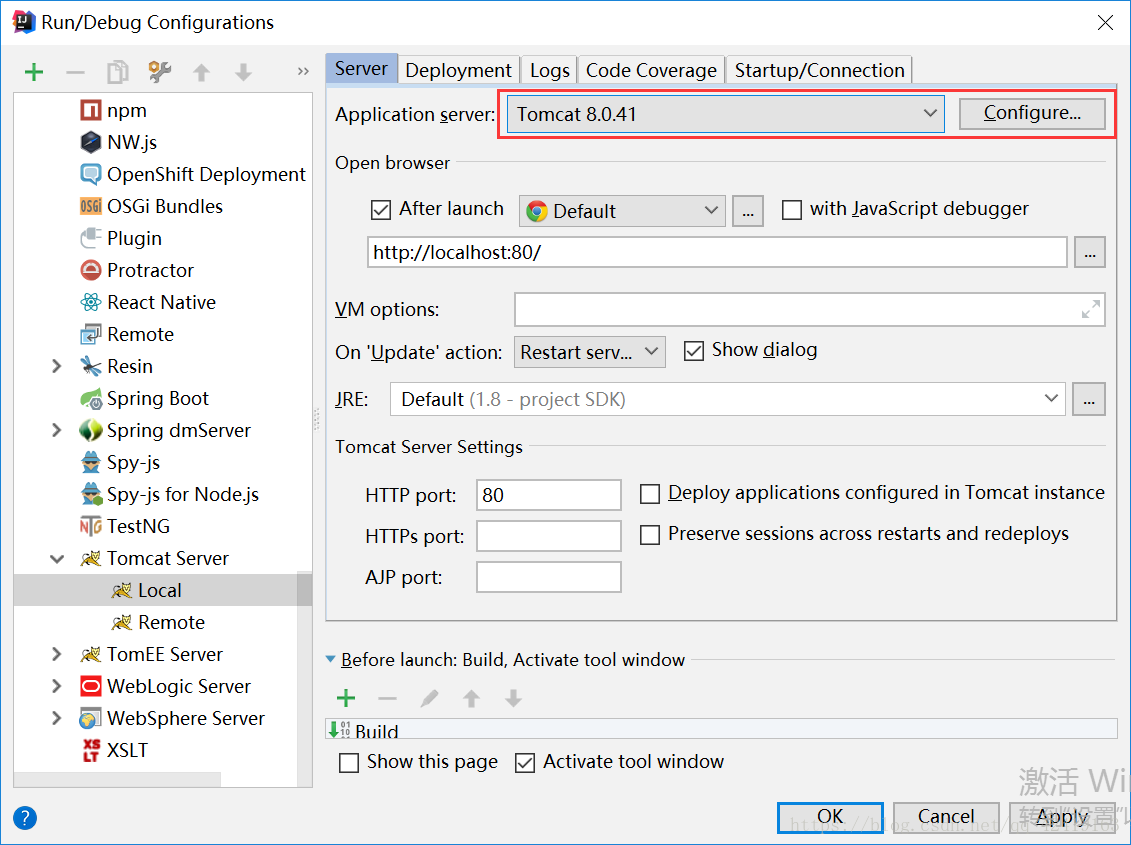
Task: Collapse the Before launch section triangle
Action: point(331,659)
